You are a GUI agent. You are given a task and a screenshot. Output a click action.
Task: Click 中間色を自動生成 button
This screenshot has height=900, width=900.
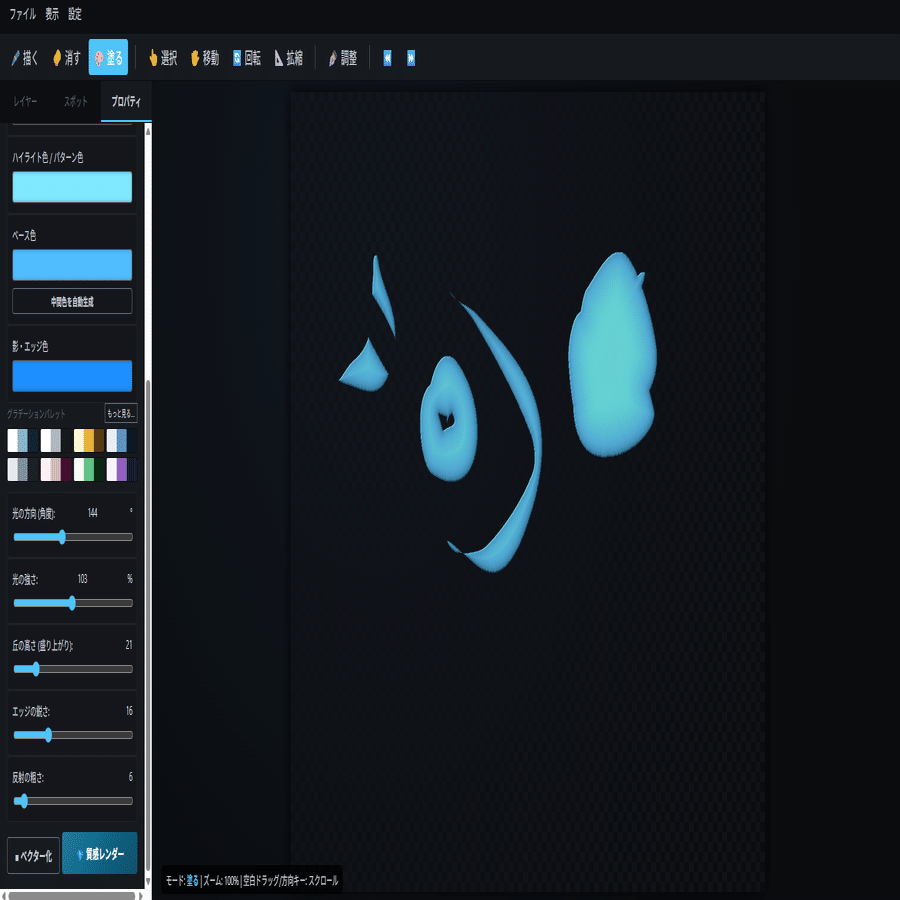pyautogui.click(x=72, y=301)
